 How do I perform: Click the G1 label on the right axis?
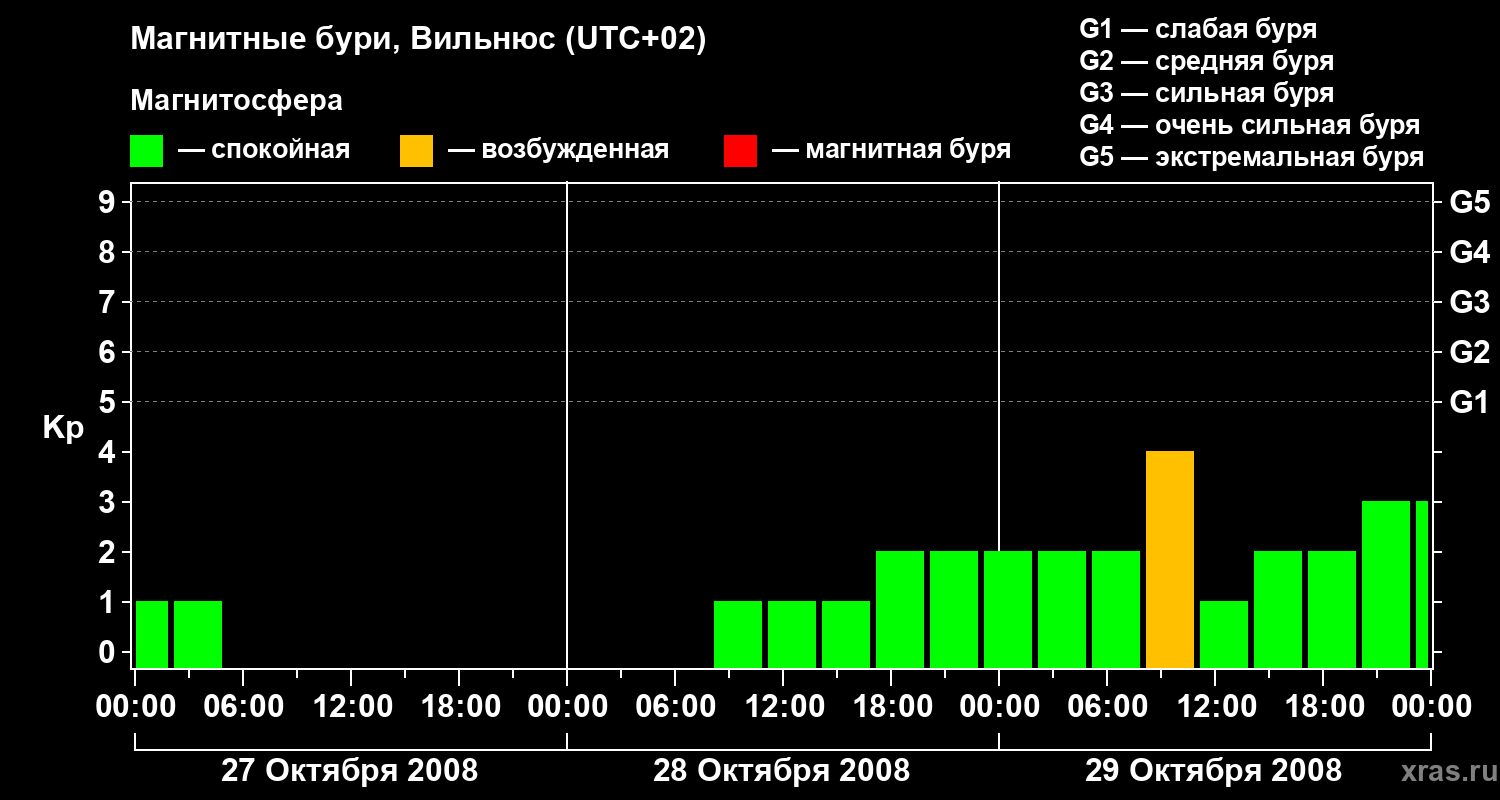coord(1470,402)
